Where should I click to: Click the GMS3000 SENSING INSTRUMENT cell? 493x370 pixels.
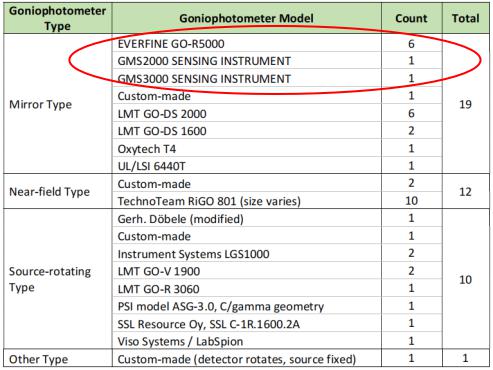point(247,78)
